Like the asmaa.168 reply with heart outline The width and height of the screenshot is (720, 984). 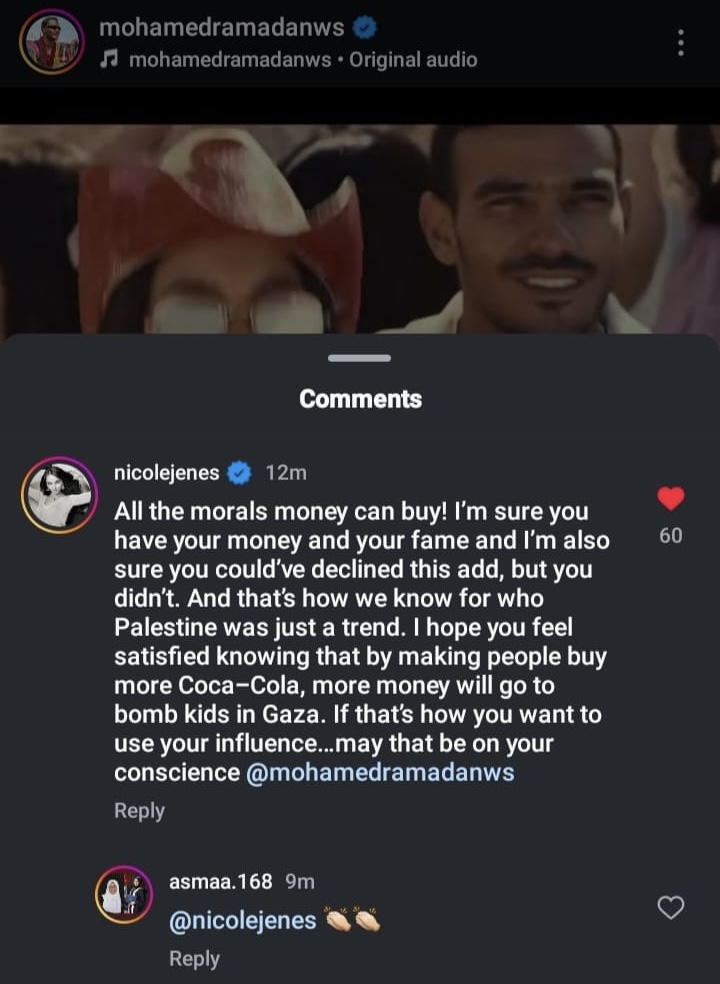[670, 907]
